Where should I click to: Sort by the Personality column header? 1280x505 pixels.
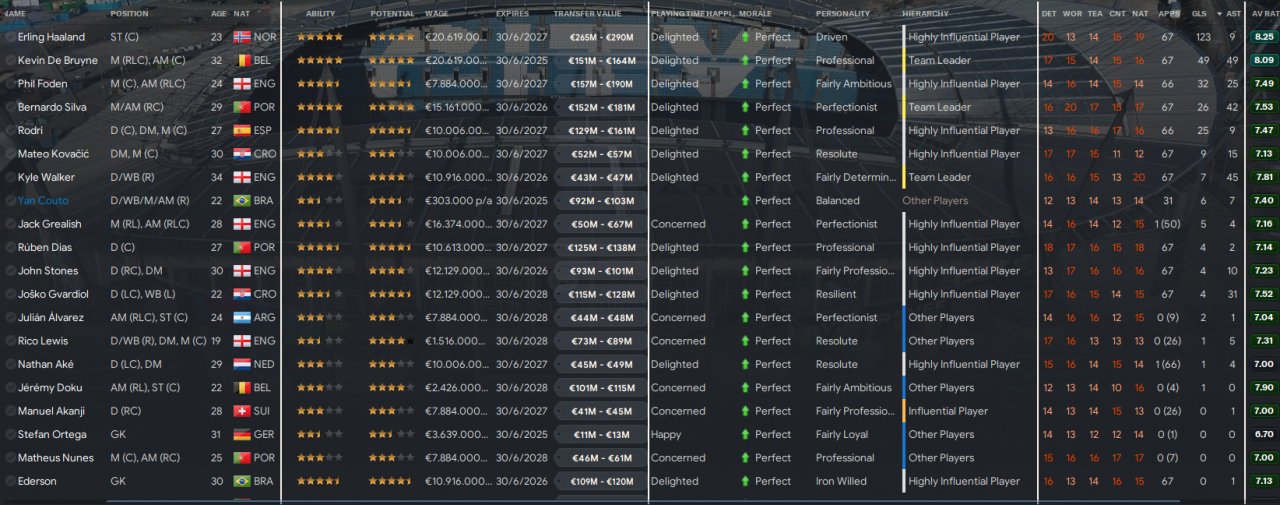pos(842,14)
